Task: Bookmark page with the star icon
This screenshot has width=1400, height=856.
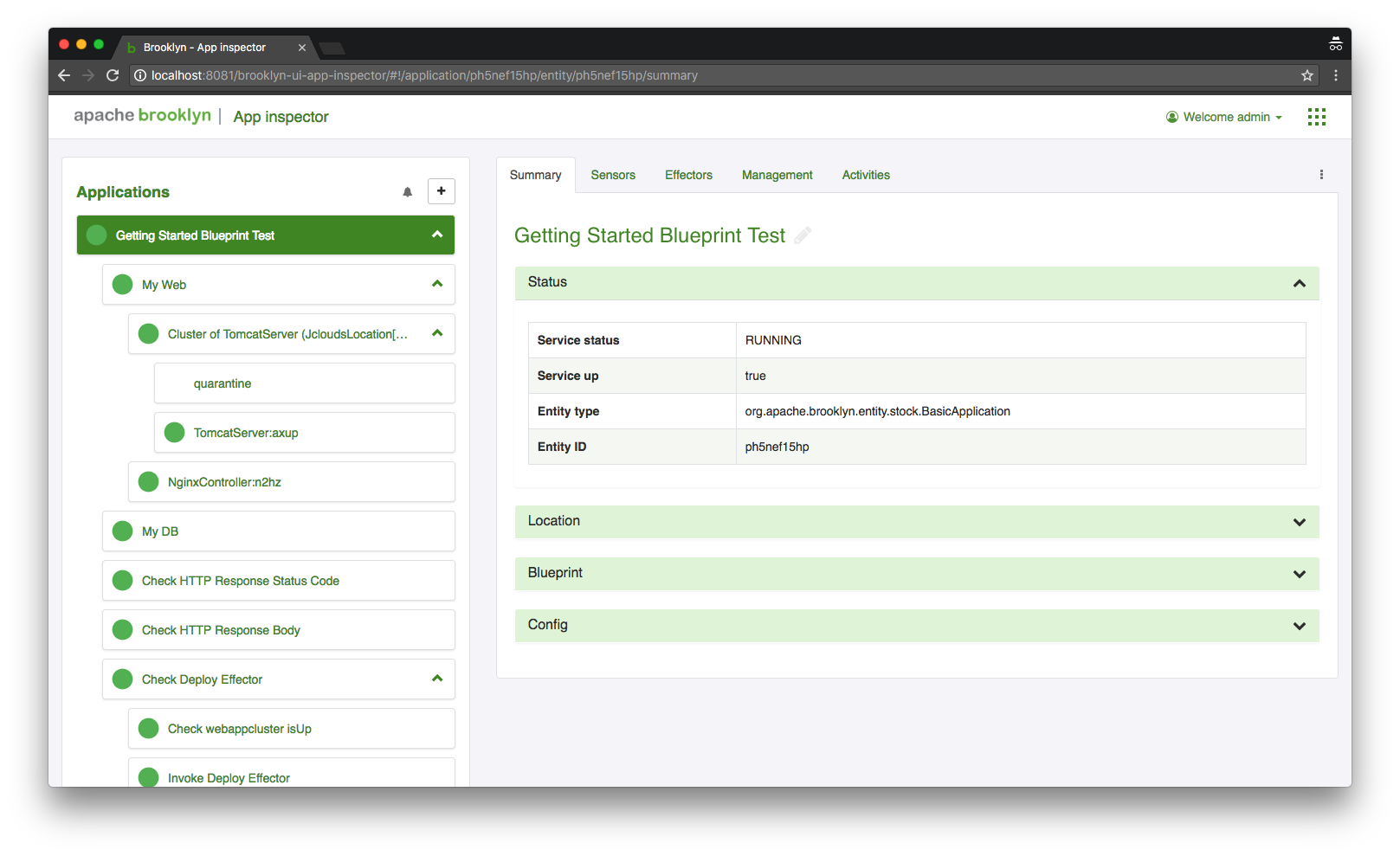Action: 1306,75
